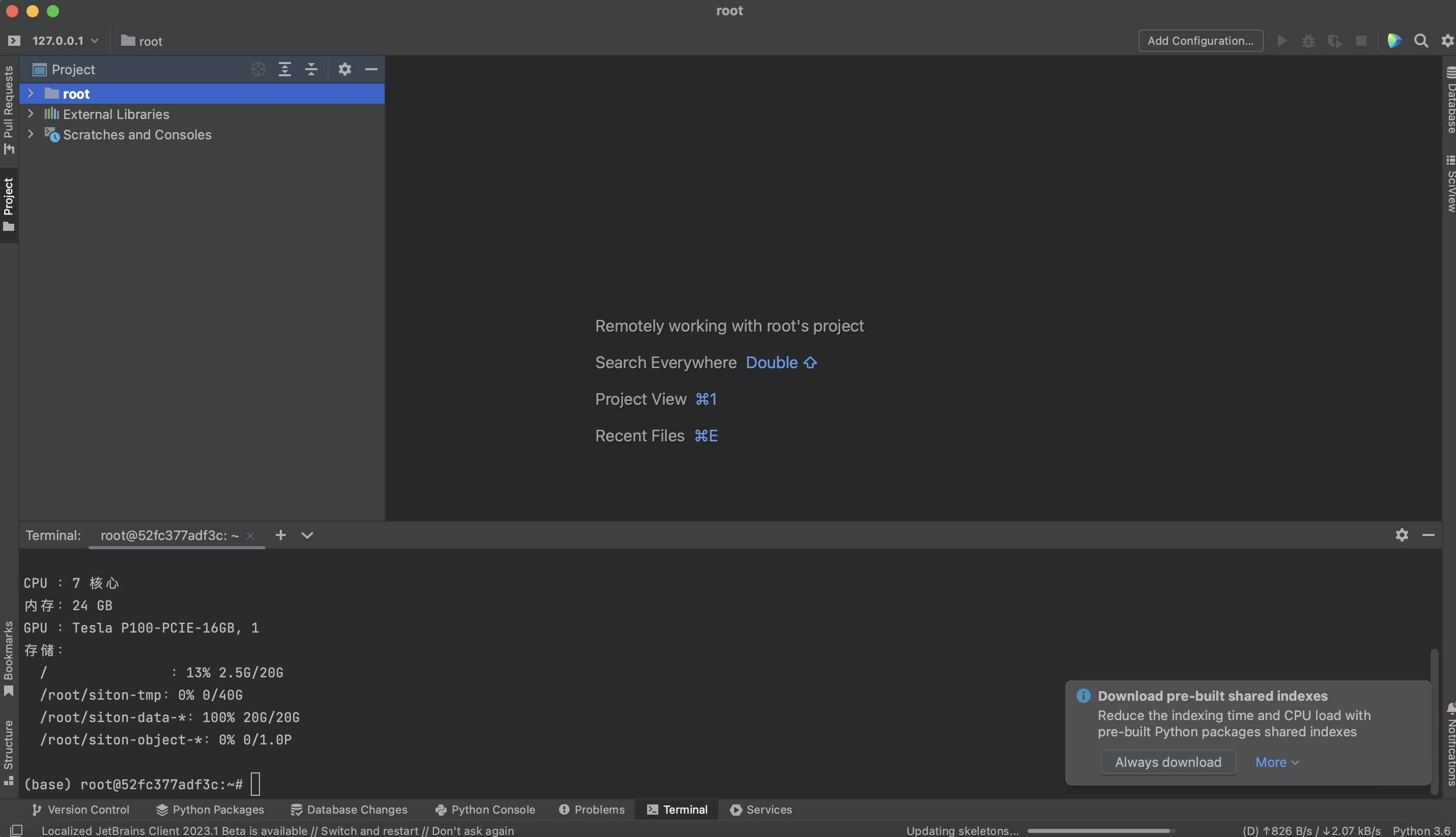Click the Run play icon
1456x837 pixels.
point(1283,41)
